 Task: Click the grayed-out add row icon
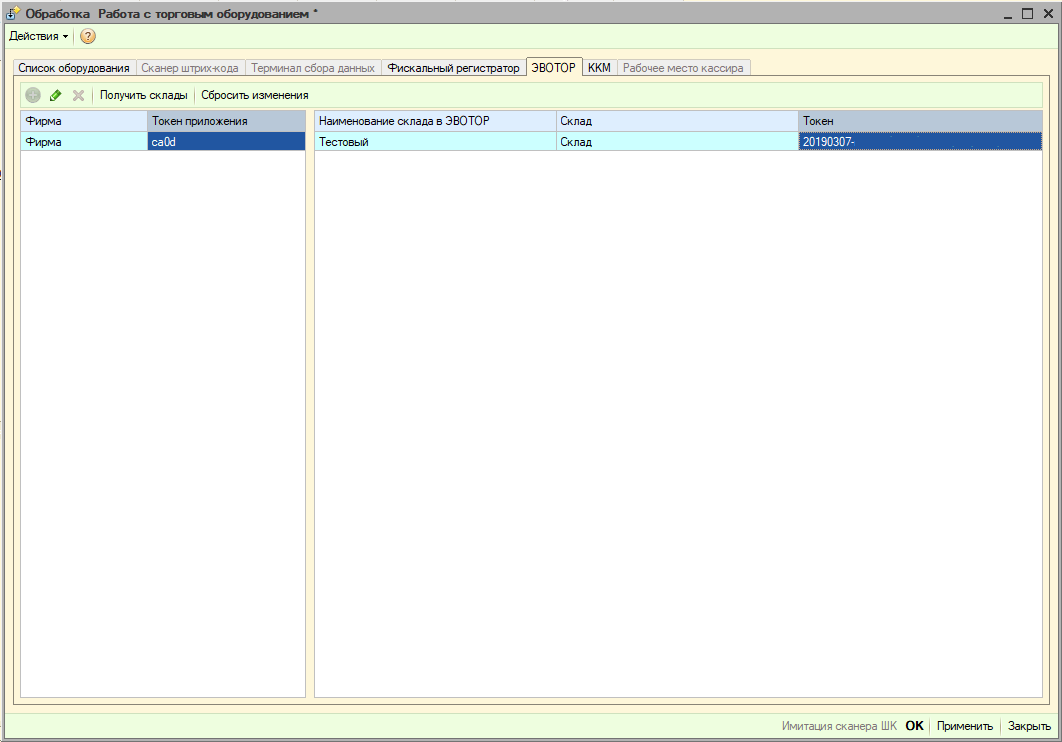tap(33, 95)
